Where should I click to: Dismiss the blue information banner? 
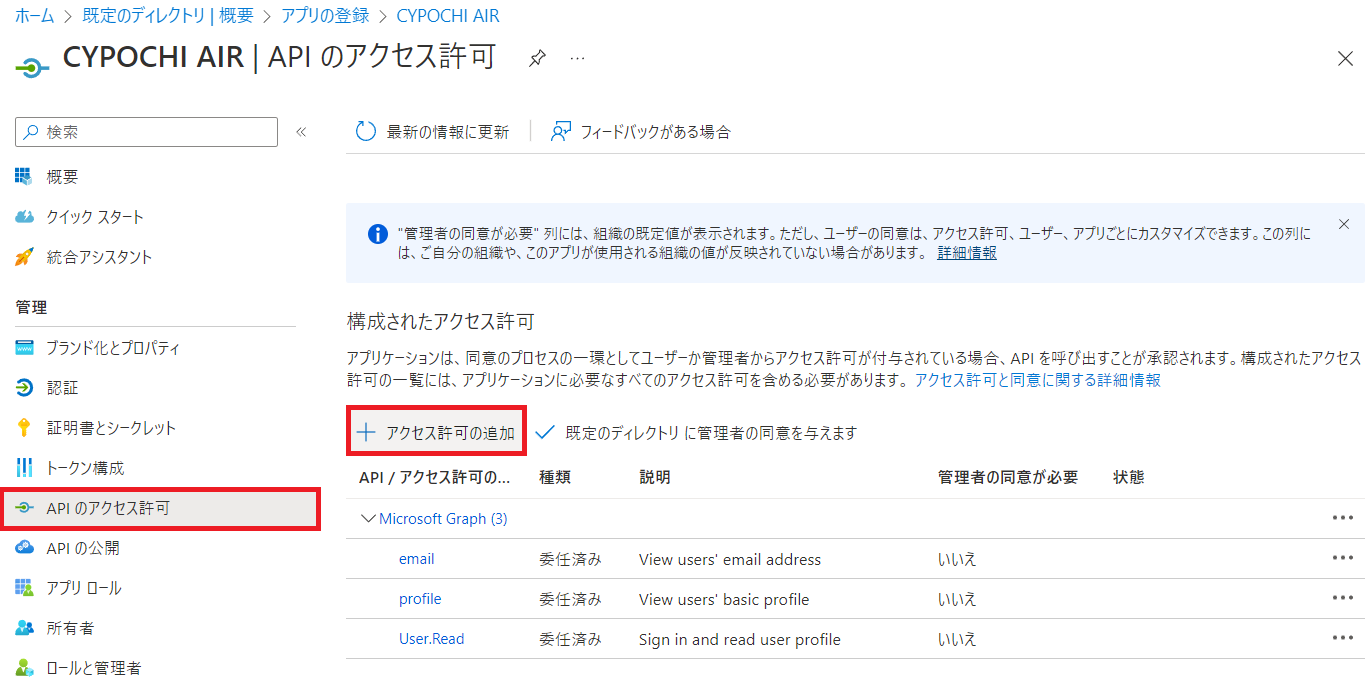[x=1344, y=224]
